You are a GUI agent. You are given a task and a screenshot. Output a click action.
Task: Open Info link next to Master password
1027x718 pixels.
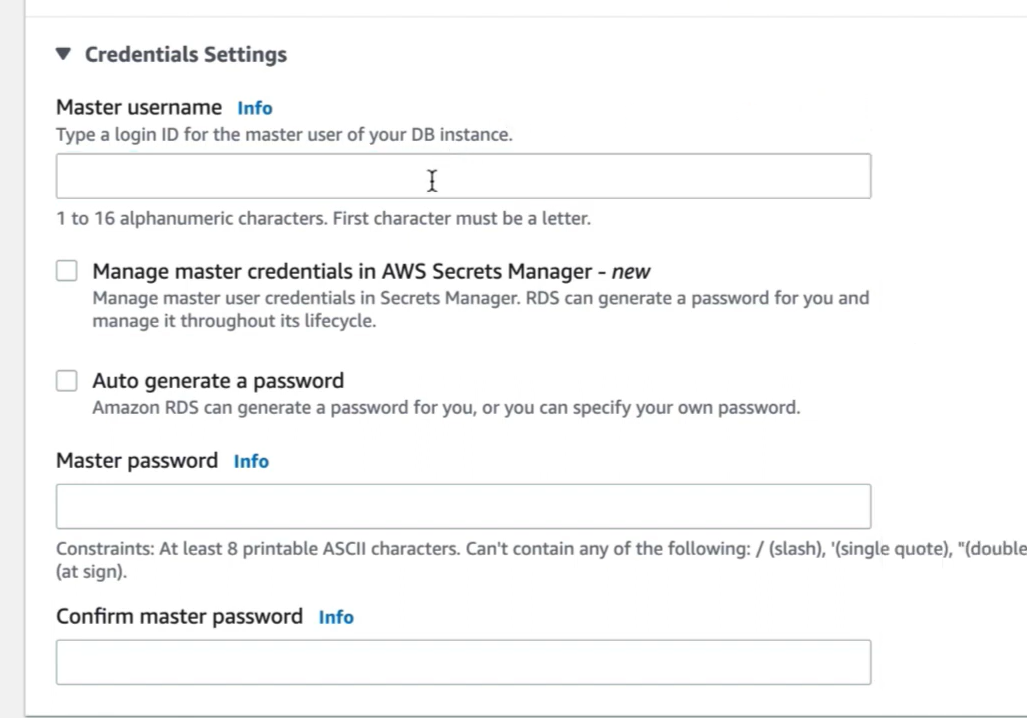pyautogui.click(x=251, y=461)
